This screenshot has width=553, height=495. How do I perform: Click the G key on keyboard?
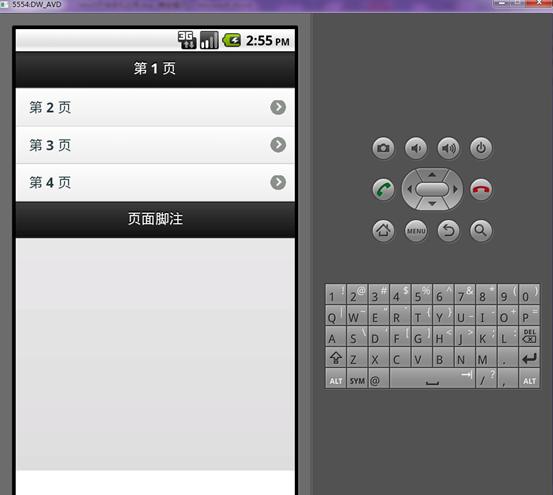(x=421, y=336)
